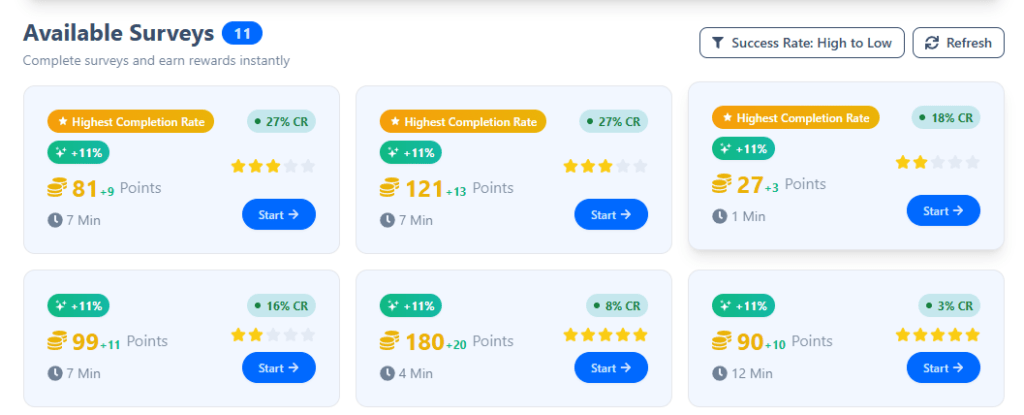Click the coins icon beside 180 points
Viewport: 1024px width, 415px height.
389,341
